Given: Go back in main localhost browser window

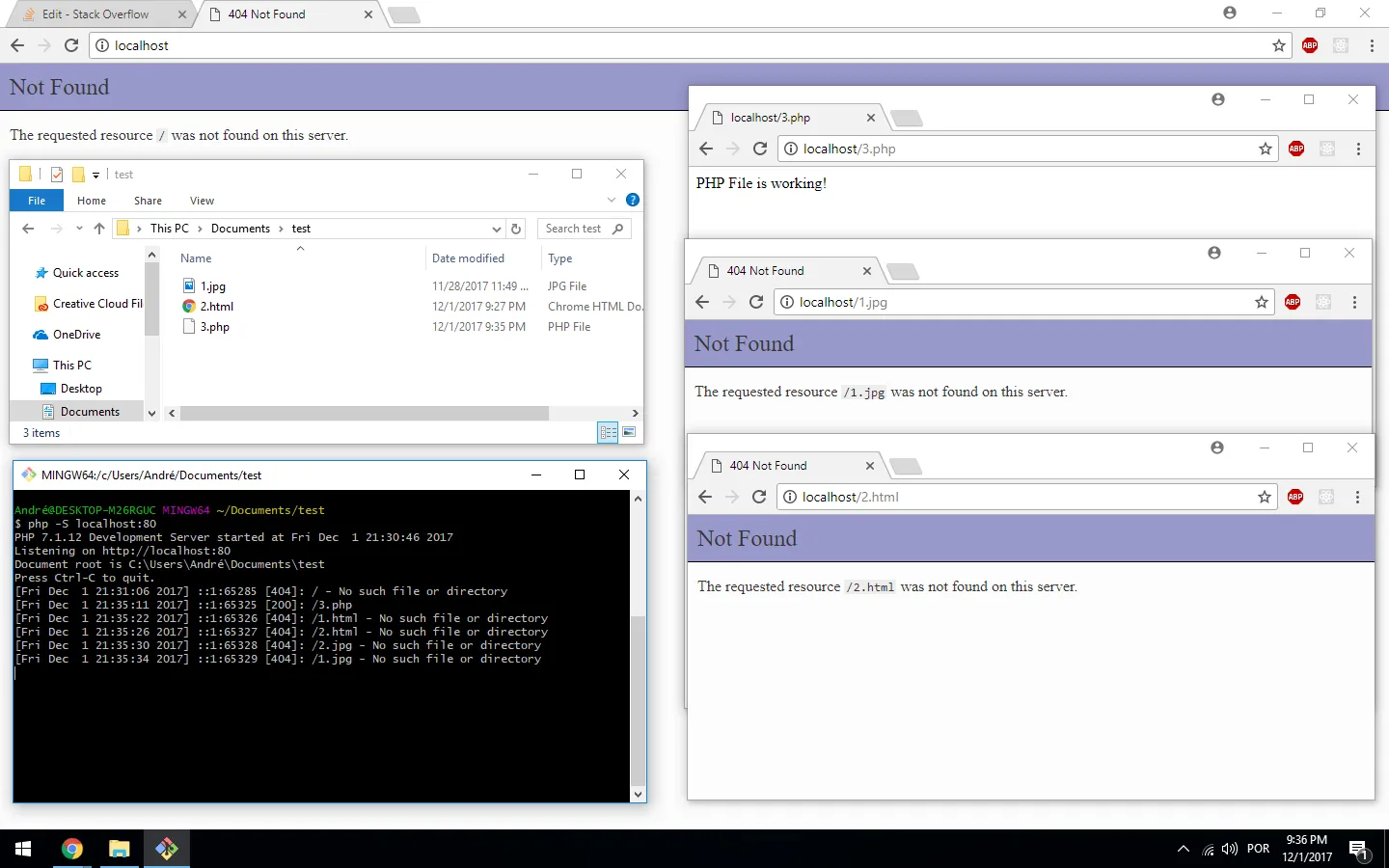Looking at the screenshot, I should 17,45.
